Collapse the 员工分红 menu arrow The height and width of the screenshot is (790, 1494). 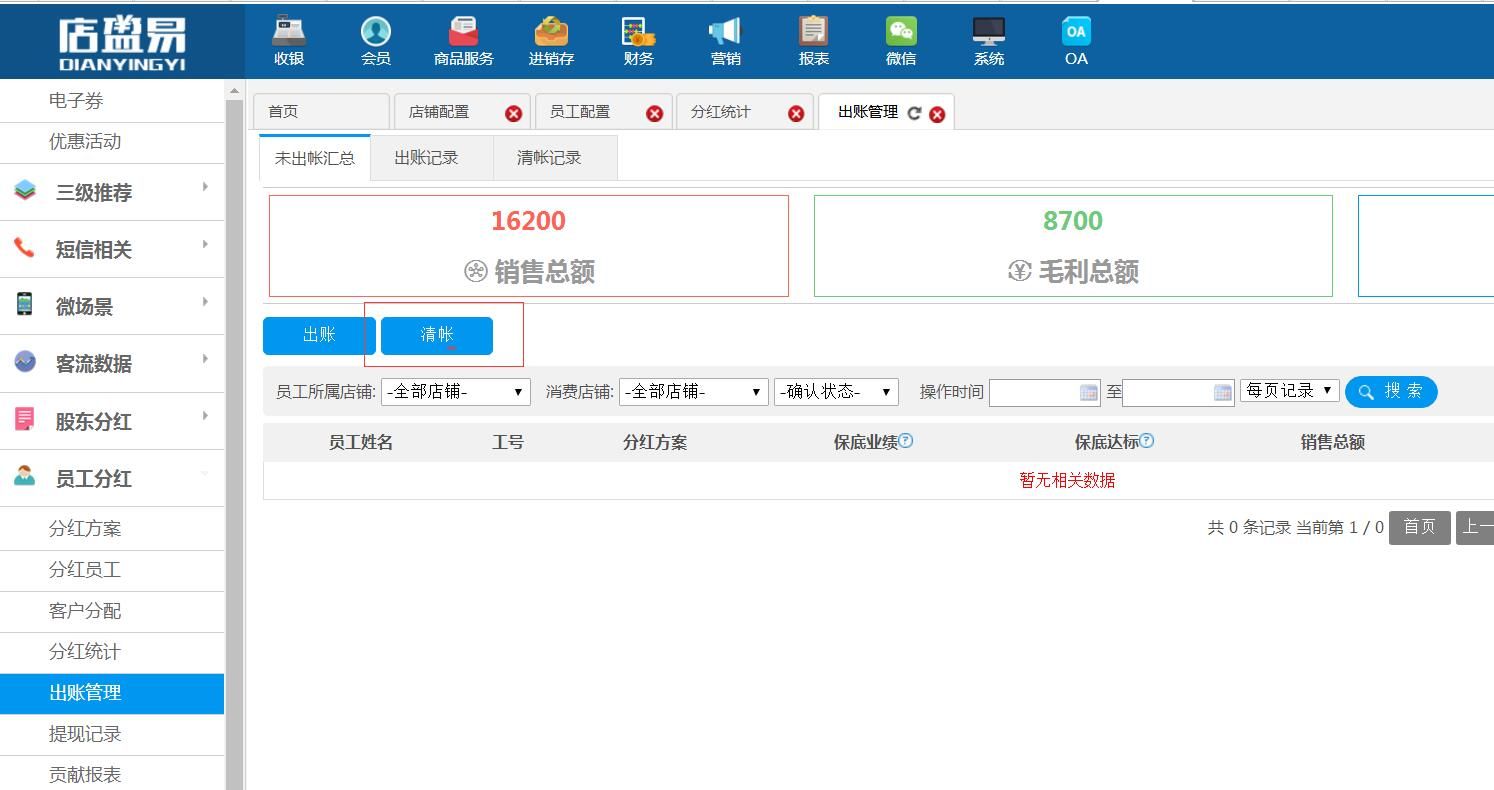(205, 473)
